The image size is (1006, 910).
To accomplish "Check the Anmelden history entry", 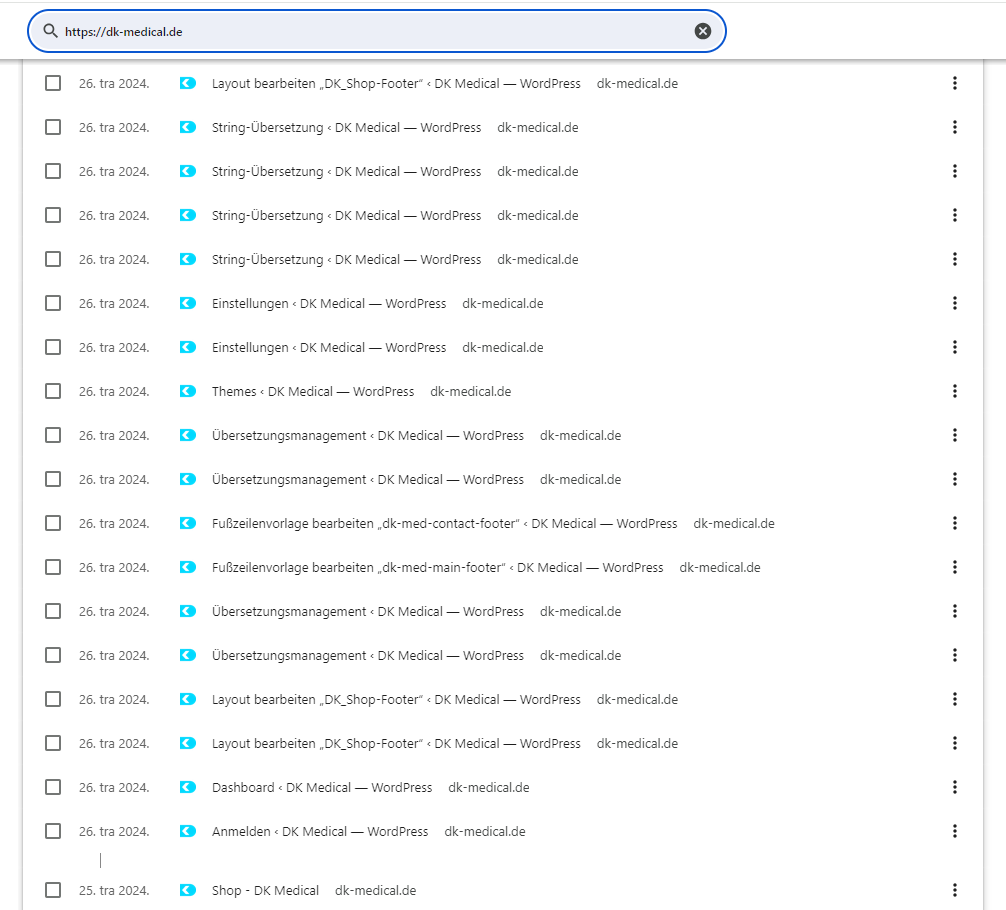I will (53, 831).
